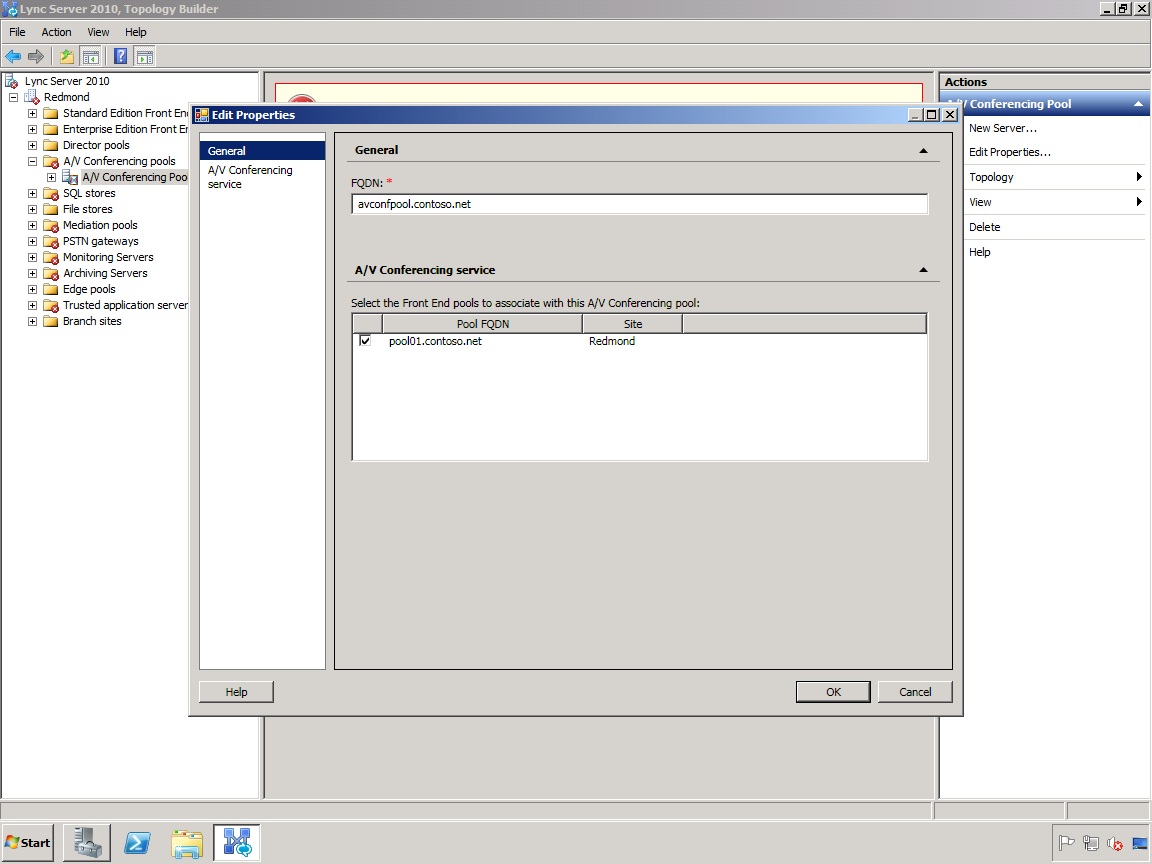Collapse the General section in dialog
Image resolution: width=1152 pixels, height=864 pixels.
coord(924,151)
